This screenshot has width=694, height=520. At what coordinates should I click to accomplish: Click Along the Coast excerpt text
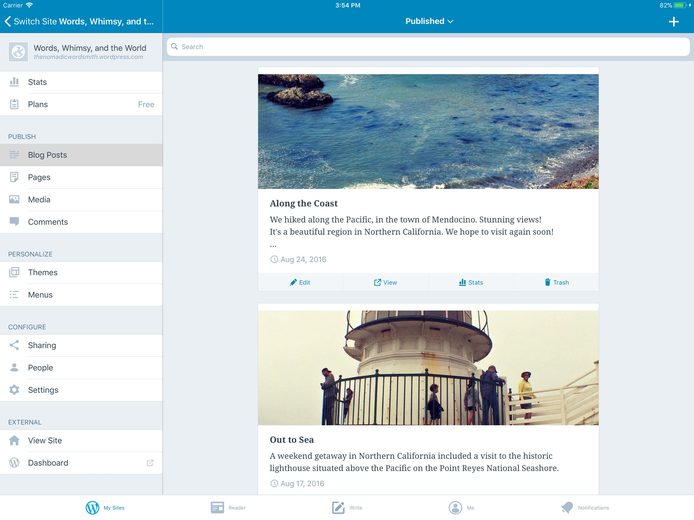click(412, 232)
